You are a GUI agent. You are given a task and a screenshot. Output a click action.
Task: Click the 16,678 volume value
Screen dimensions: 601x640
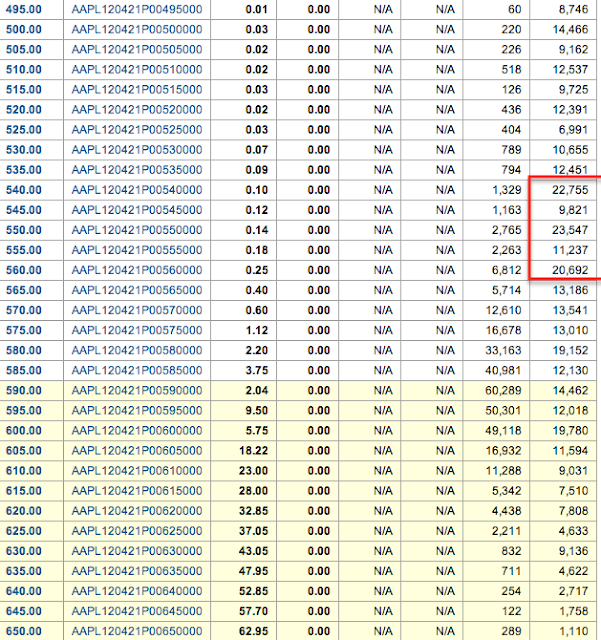click(503, 330)
